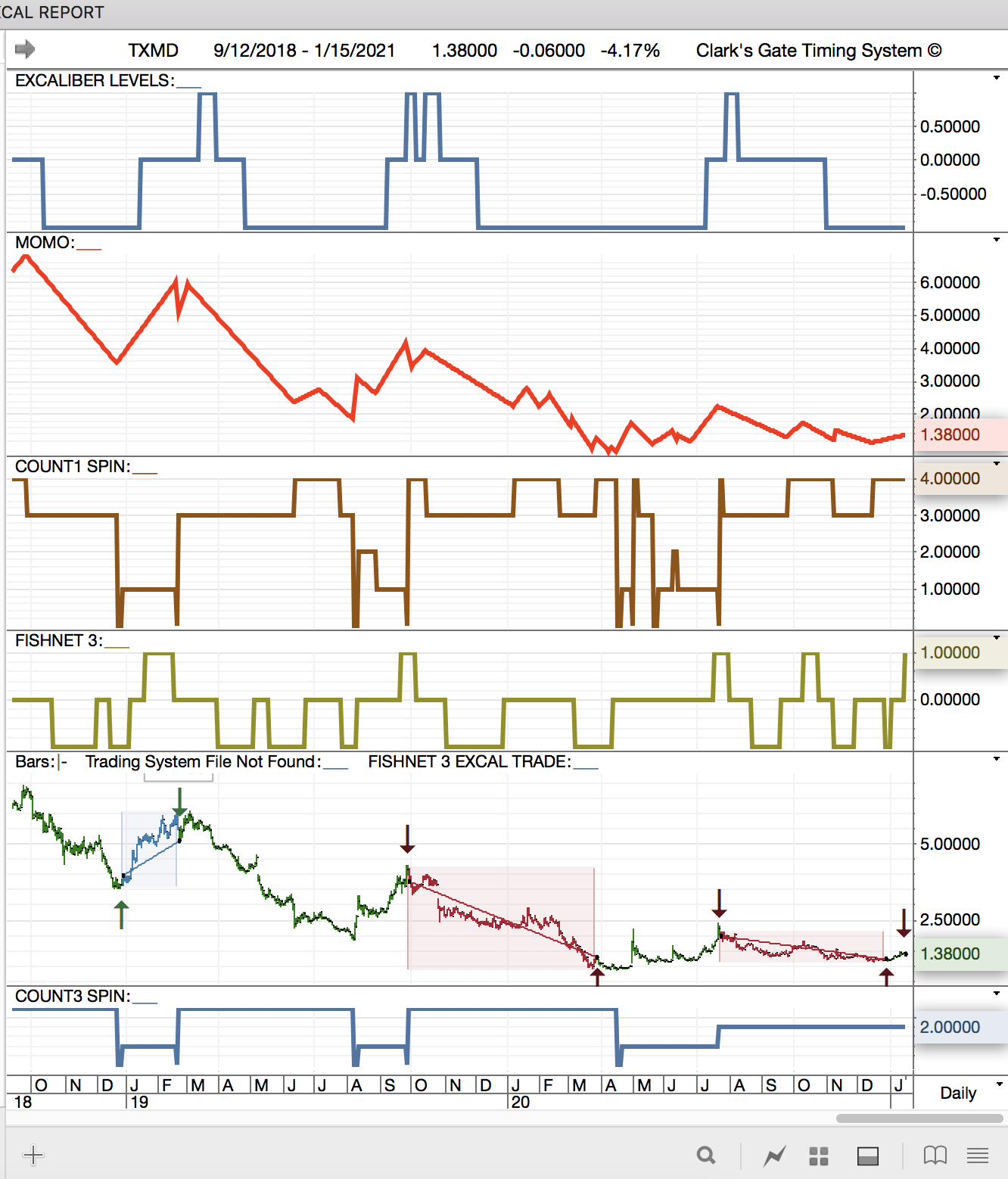Click the 20 year marker on the time axis

[x=521, y=1102]
